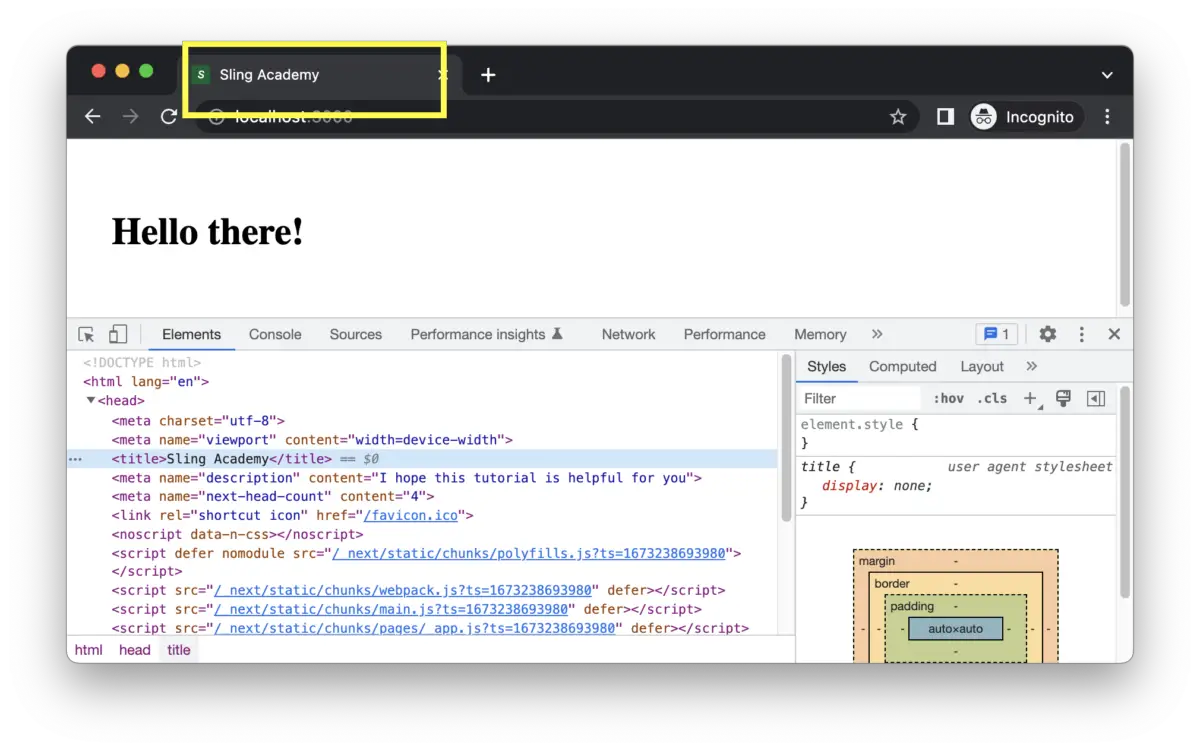This screenshot has width=1200, height=751.
Task: Select the meta next-head-count node
Action: click(x=273, y=497)
